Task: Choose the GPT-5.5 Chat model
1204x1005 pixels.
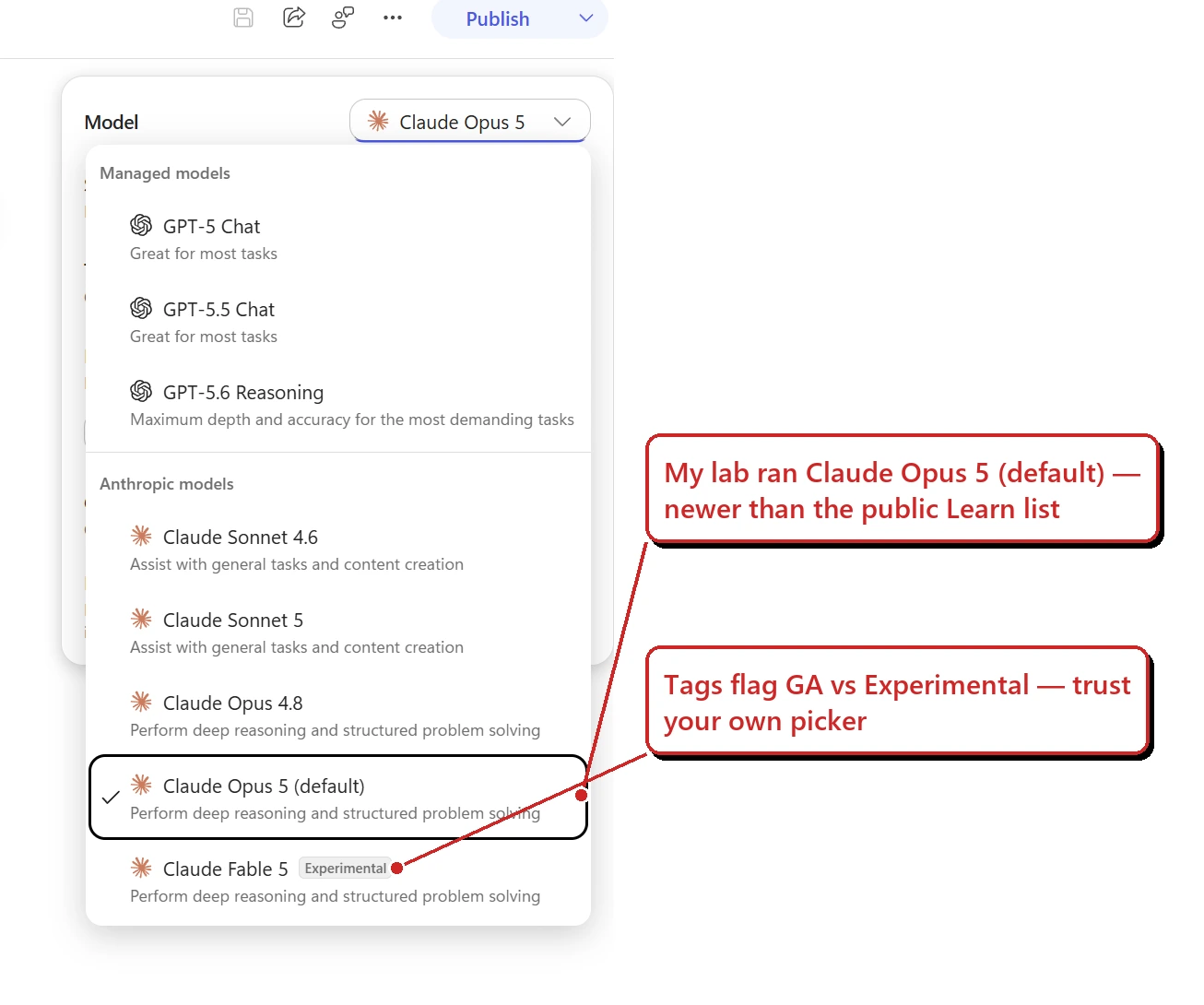Action: [x=338, y=322]
